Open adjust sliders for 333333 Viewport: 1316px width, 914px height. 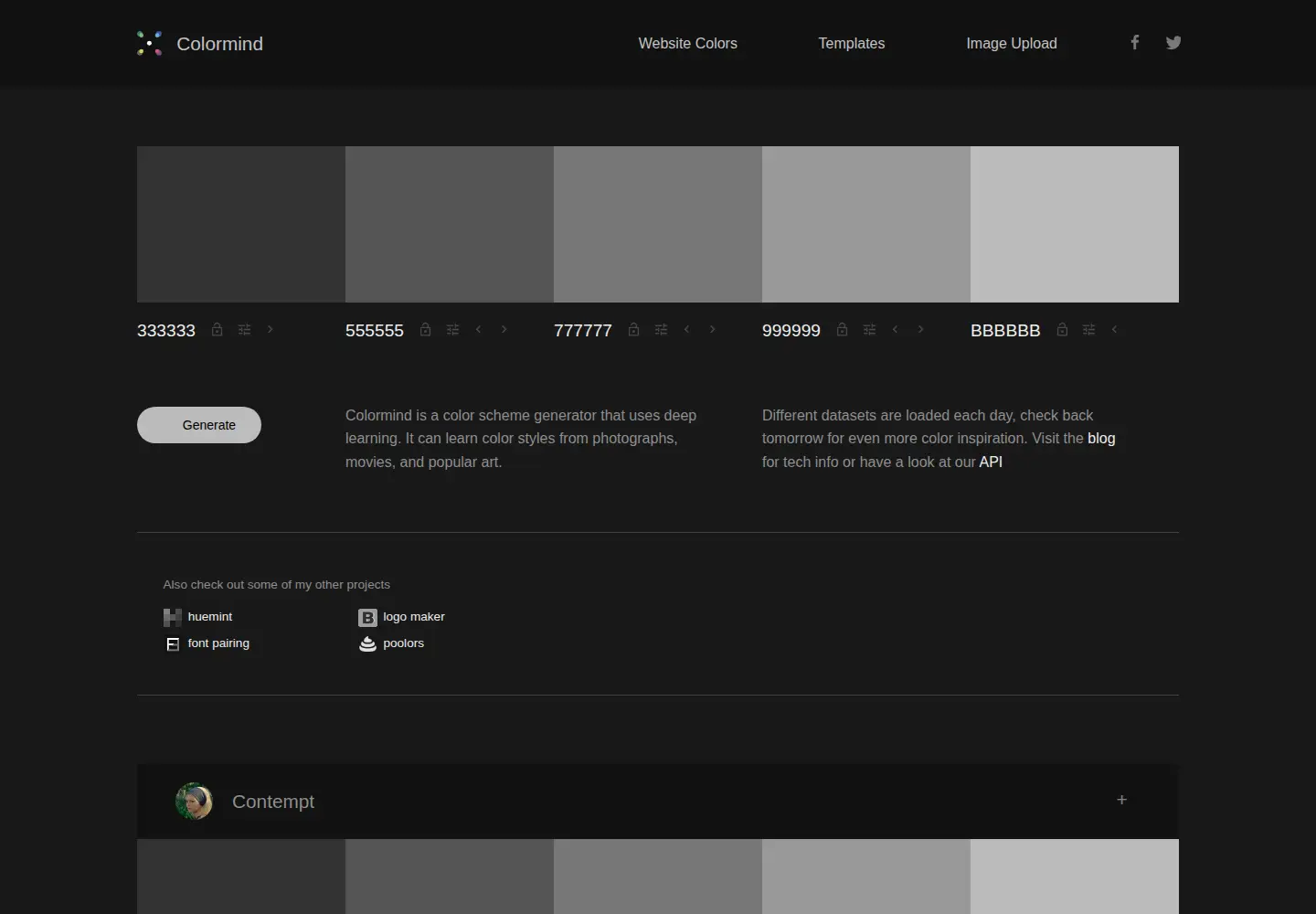244,330
